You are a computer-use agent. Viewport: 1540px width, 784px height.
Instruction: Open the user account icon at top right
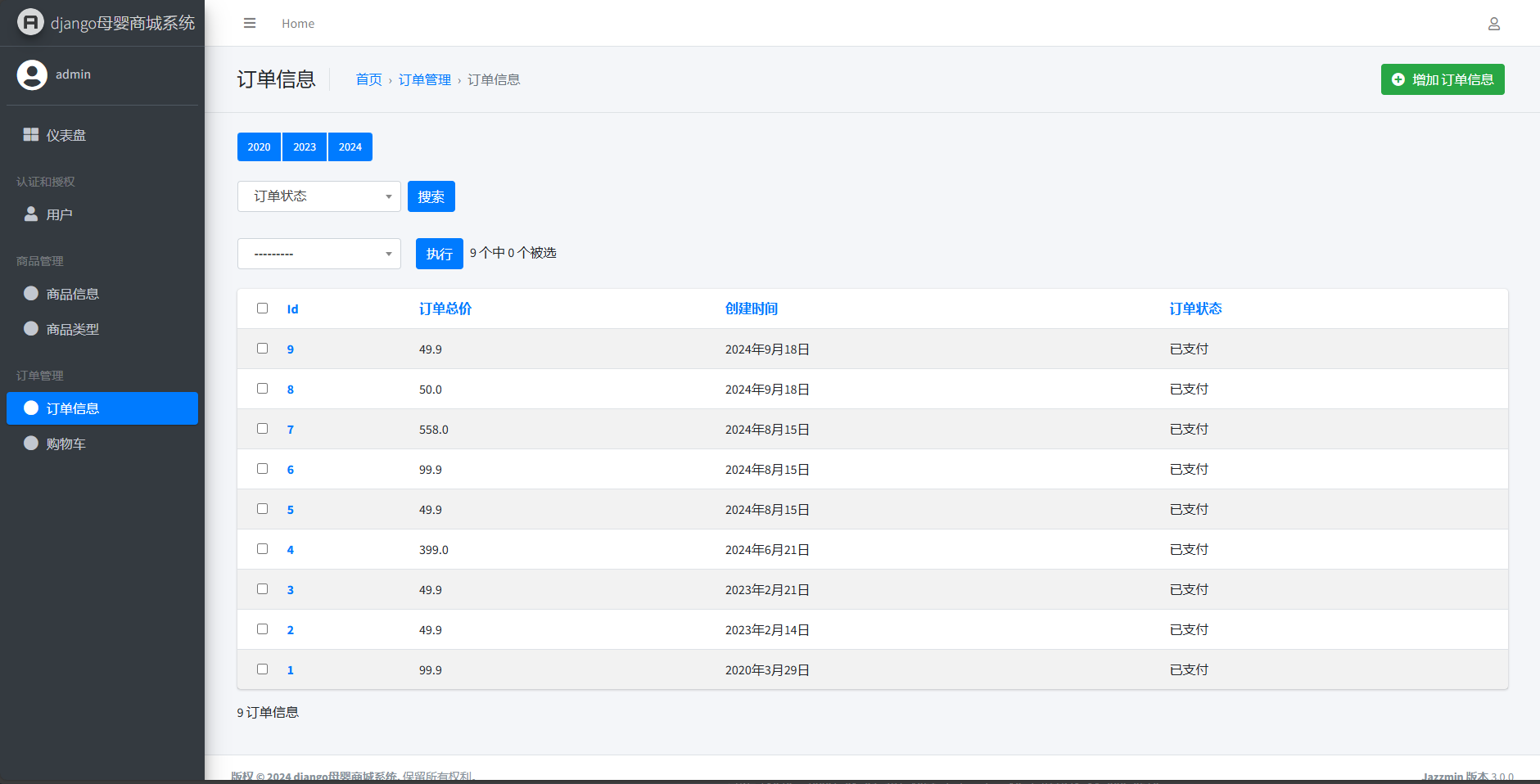pyautogui.click(x=1494, y=24)
